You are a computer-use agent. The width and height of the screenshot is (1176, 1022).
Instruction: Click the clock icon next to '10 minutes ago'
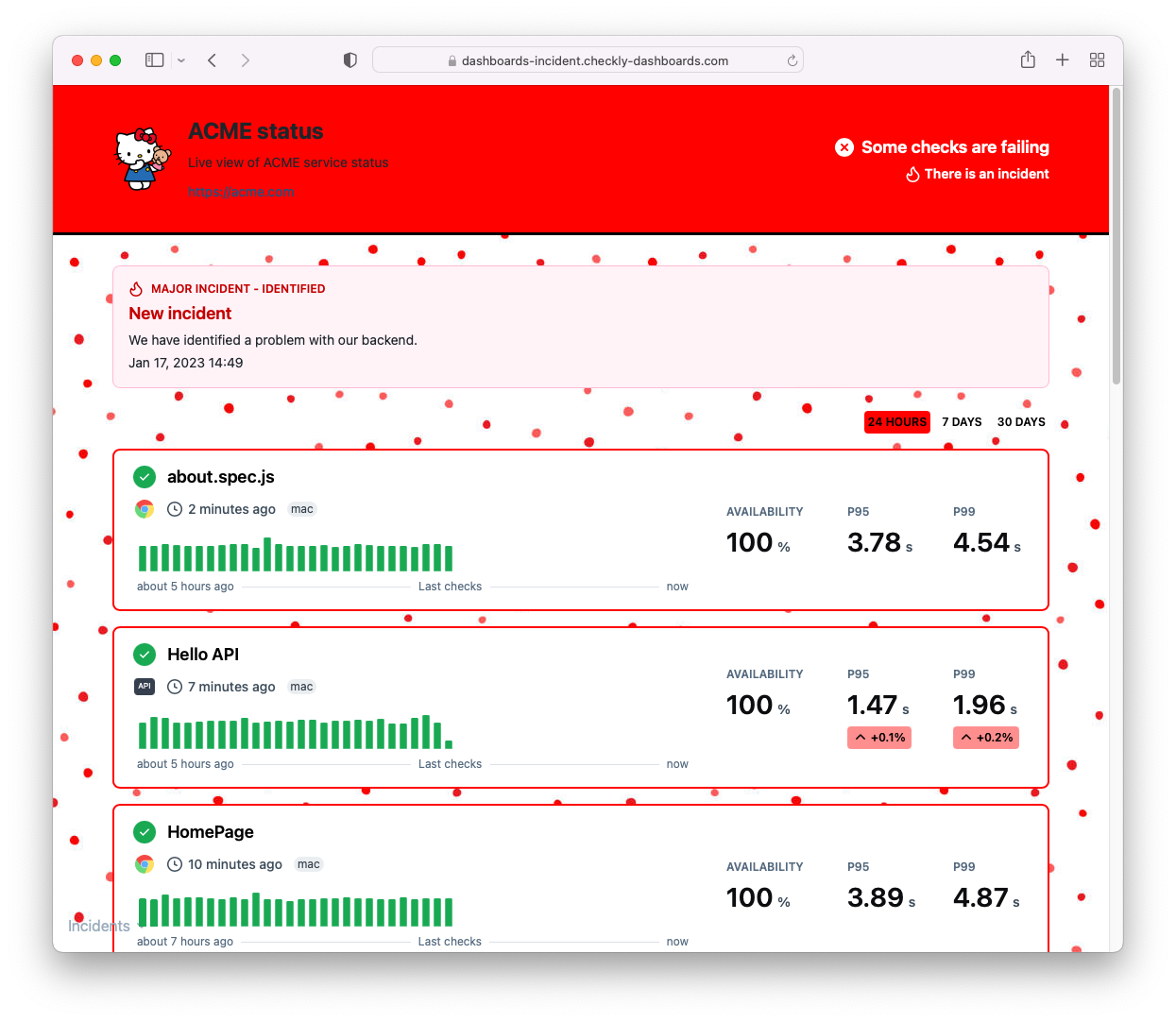click(x=175, y=864)
